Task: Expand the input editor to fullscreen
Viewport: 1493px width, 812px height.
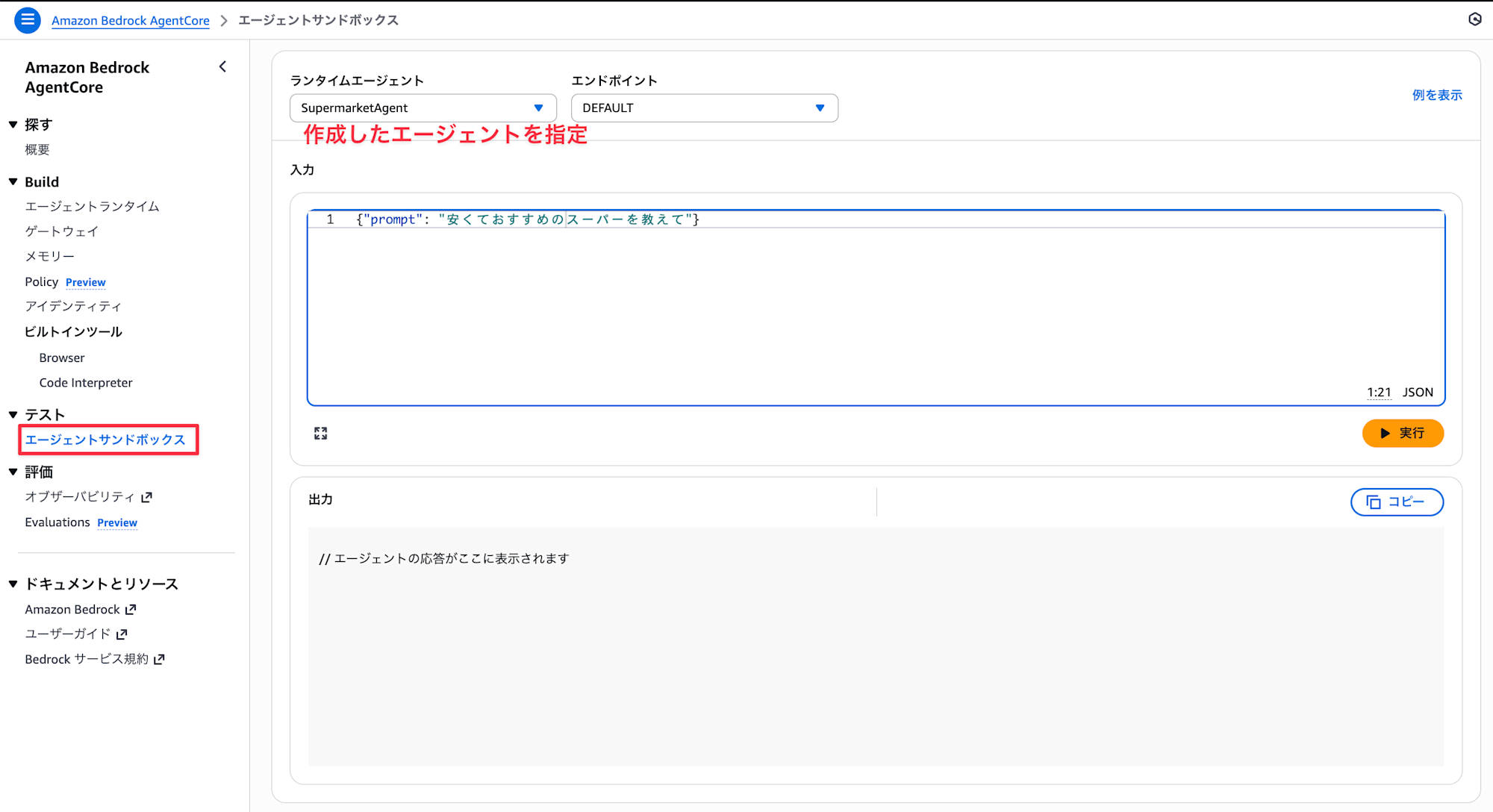Action: 320,434
